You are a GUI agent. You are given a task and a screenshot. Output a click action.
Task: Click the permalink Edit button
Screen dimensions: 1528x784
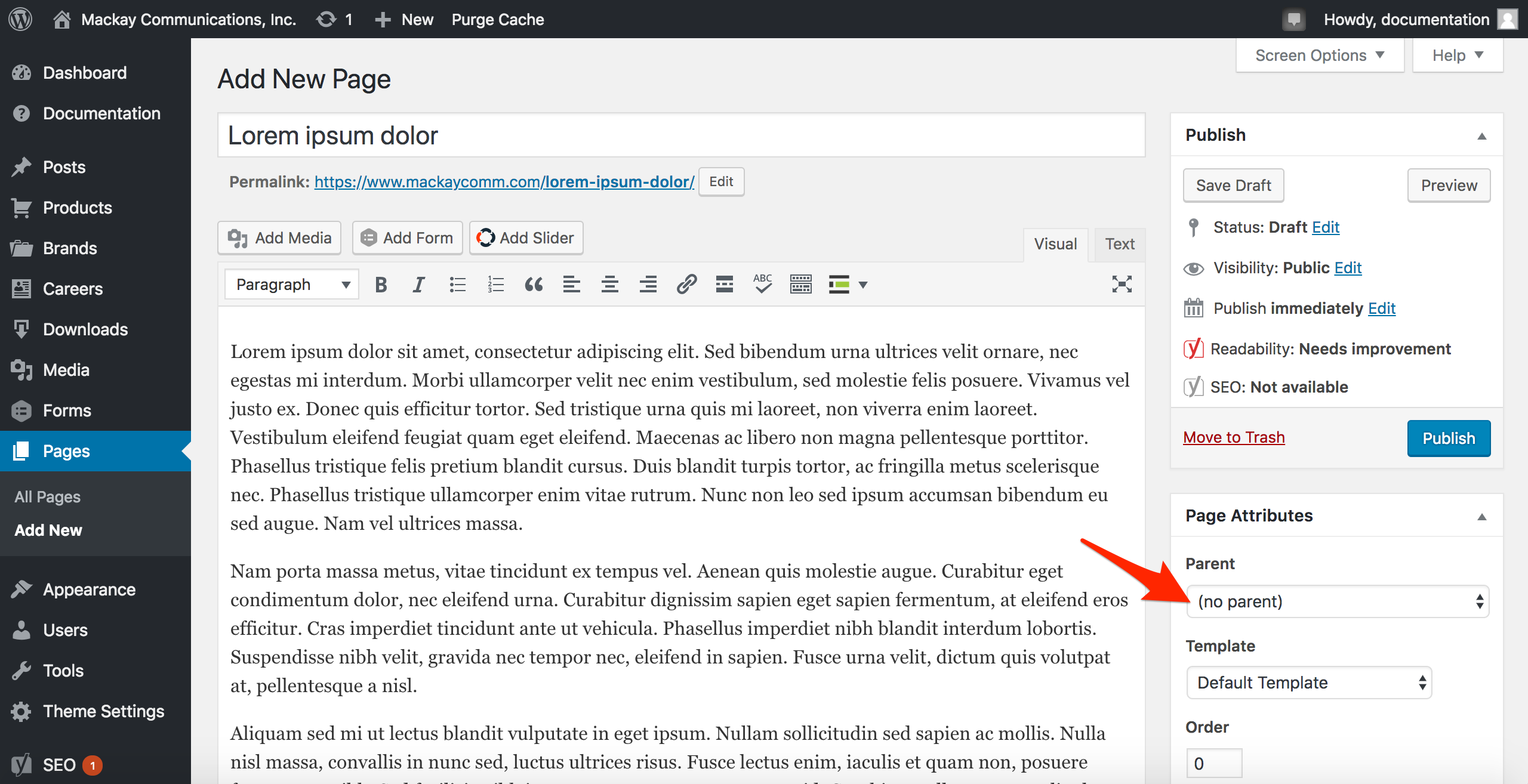[x=721, y=182]
